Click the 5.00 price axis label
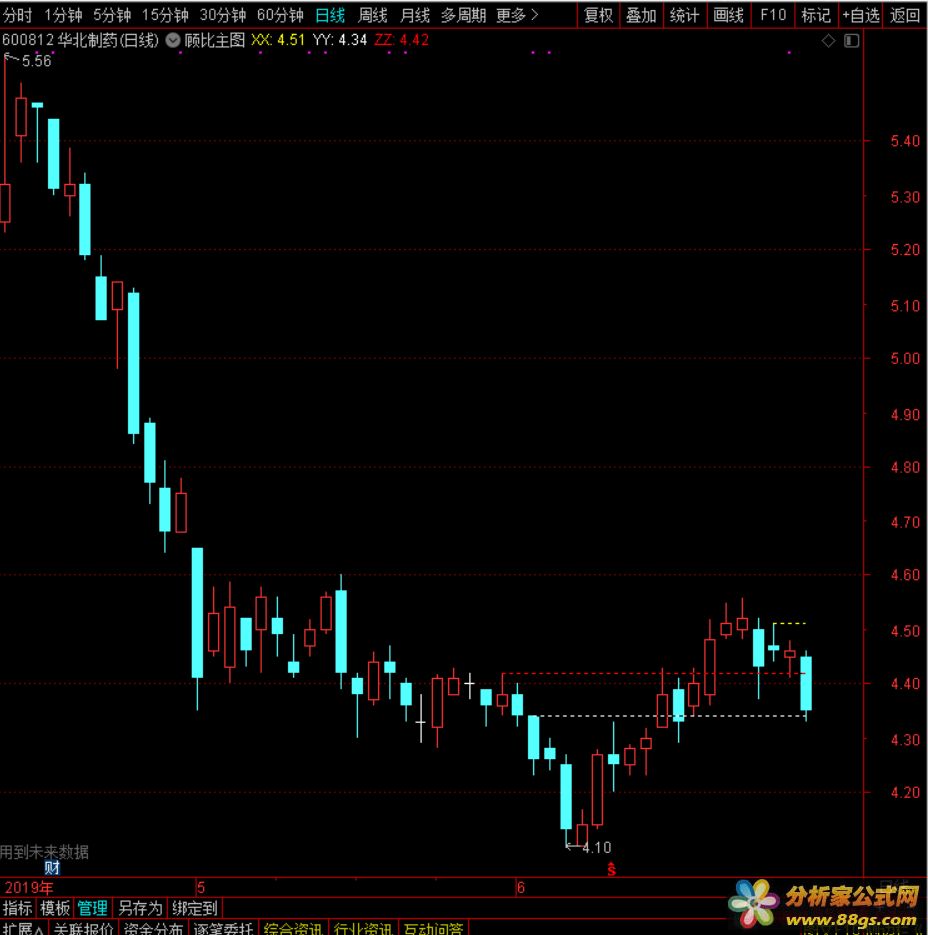928x935 pixels. [905, 358]
